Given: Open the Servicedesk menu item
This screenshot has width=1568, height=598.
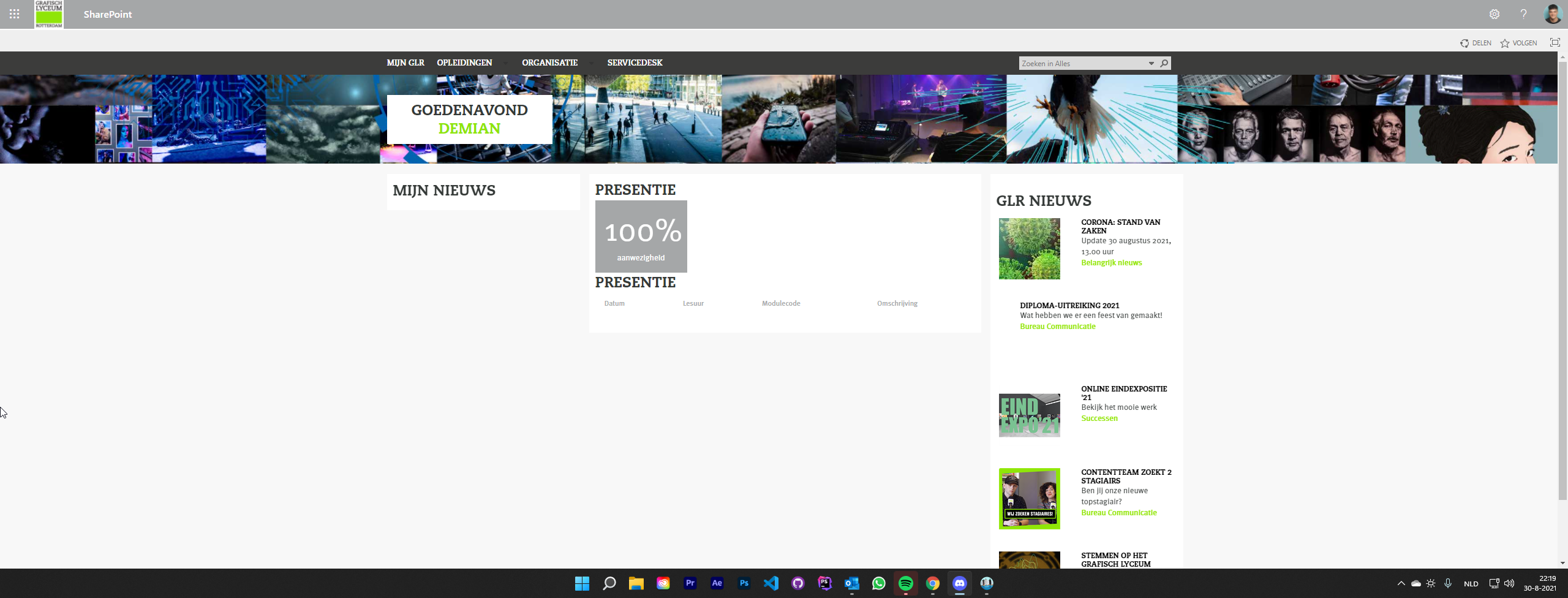Looking at the screenshot, I should [635, 62].
